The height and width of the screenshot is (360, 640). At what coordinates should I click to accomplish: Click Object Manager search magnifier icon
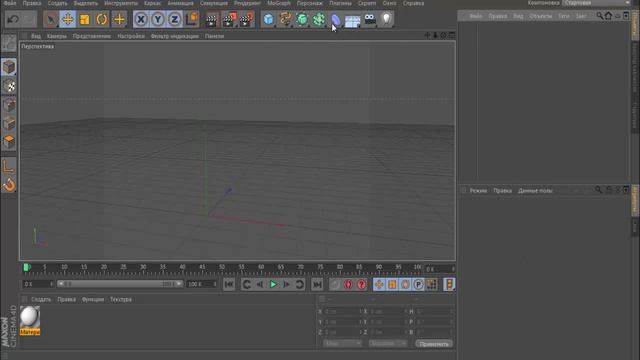click(600, 16)
